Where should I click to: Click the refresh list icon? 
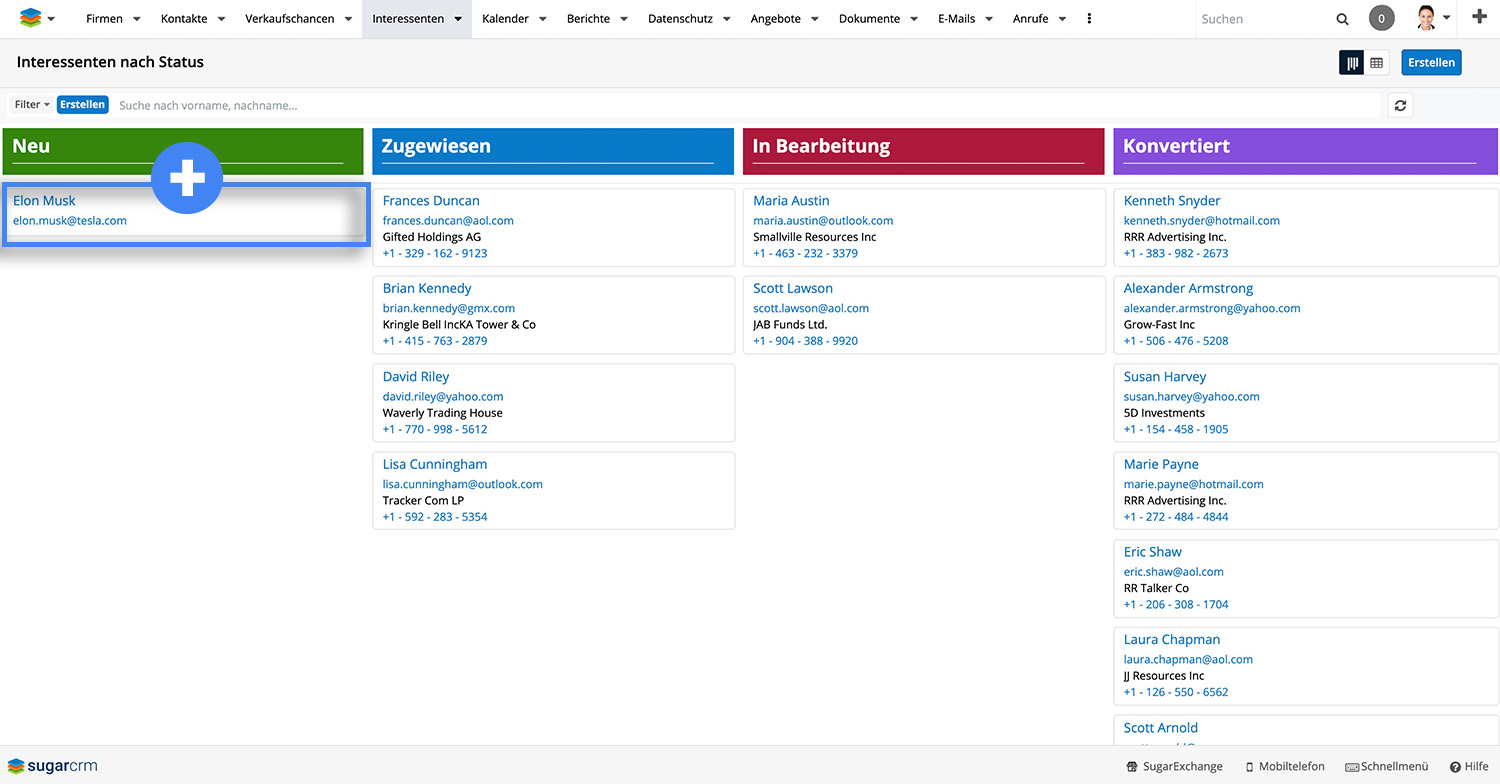coord(1400,105)
